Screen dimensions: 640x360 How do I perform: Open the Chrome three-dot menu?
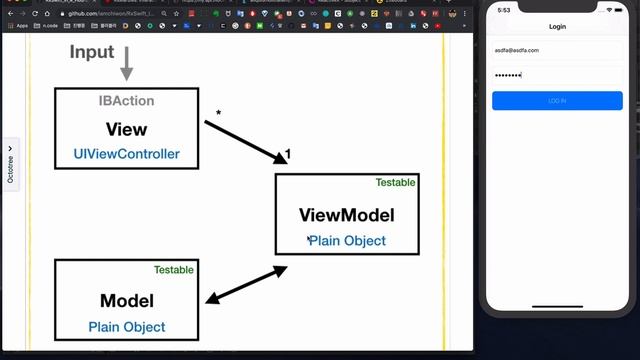click(464, 13)
